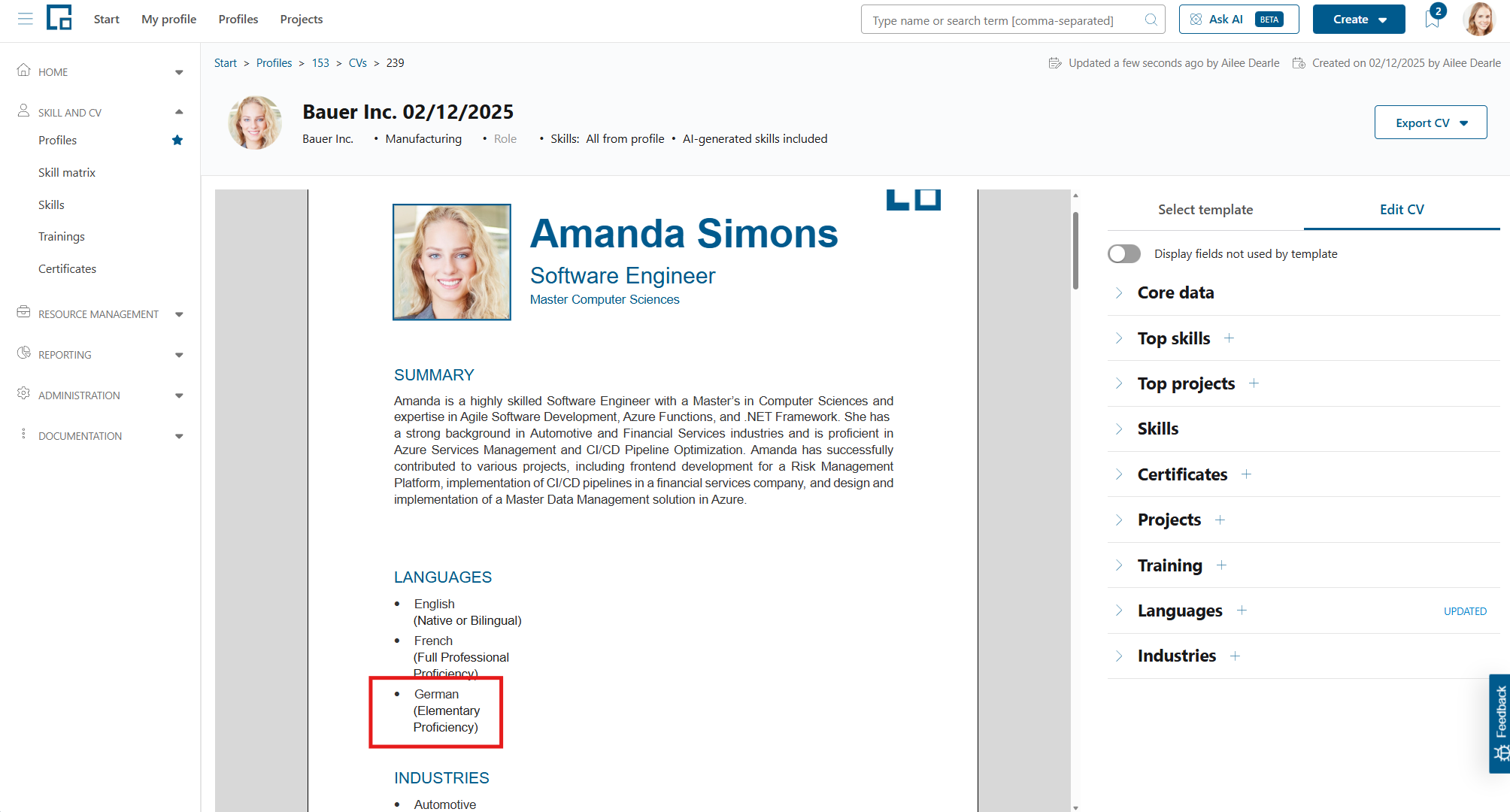
Task: Expand the Top projects section chevron
Action: coord(1119,383)
